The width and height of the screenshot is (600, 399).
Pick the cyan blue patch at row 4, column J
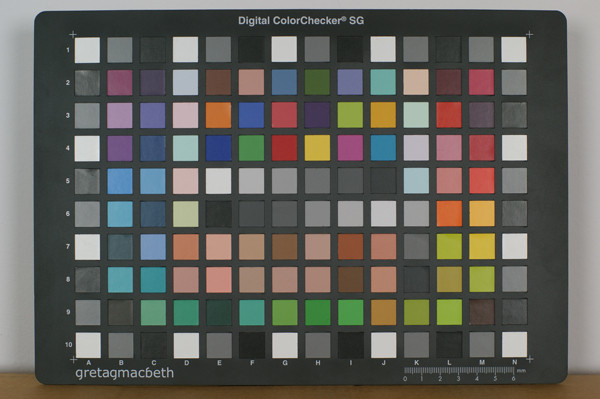pos(383,148)
